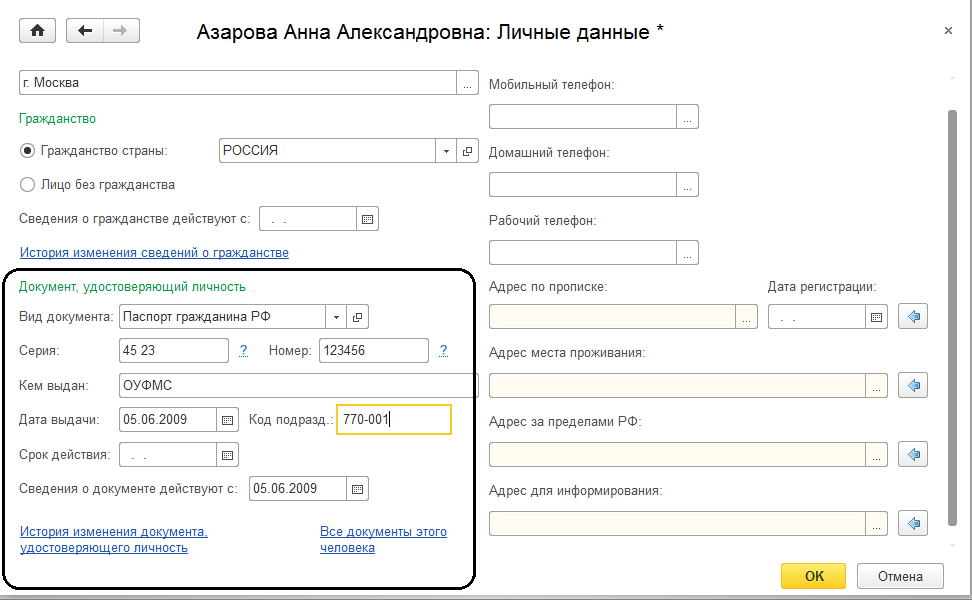Image resolution: width=972 pixels, height=600 pixels.
Task: Click the Кем выдан input field
Action: [296, 386]
